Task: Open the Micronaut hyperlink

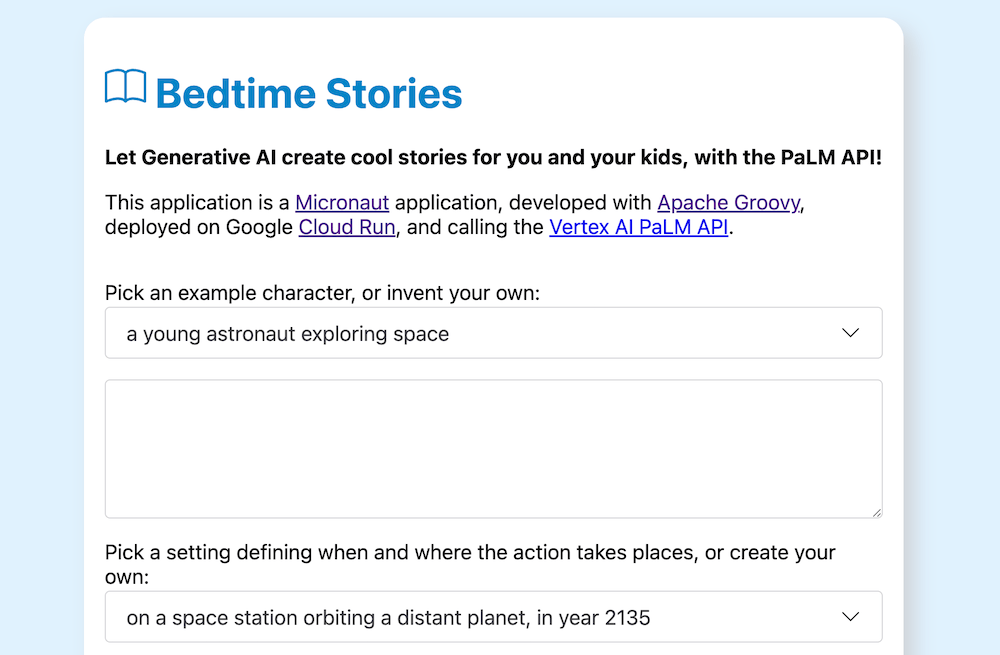Action: click(x=342, y=202)
